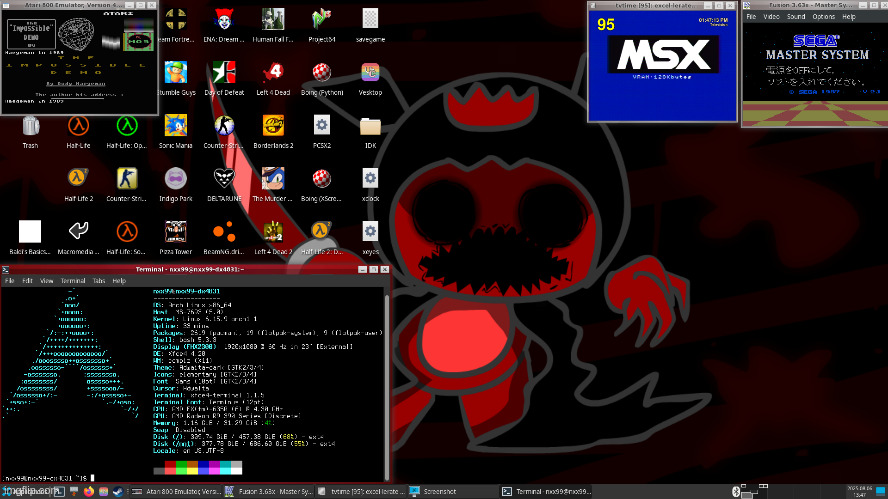
Task: Launch the Left 4 Dead 2 icon
Action: pyautogui.click(x=273, y=232)
